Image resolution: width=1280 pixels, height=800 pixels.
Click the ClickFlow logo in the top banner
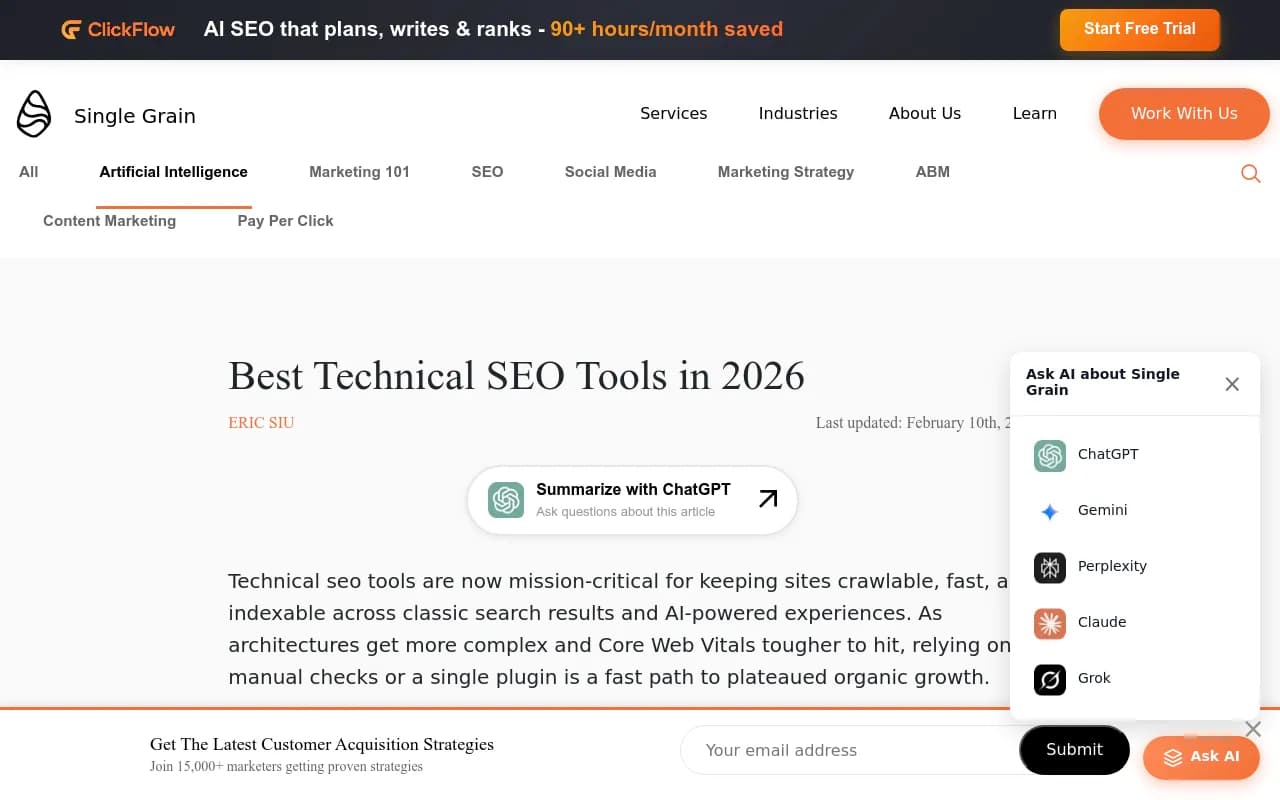117,29
